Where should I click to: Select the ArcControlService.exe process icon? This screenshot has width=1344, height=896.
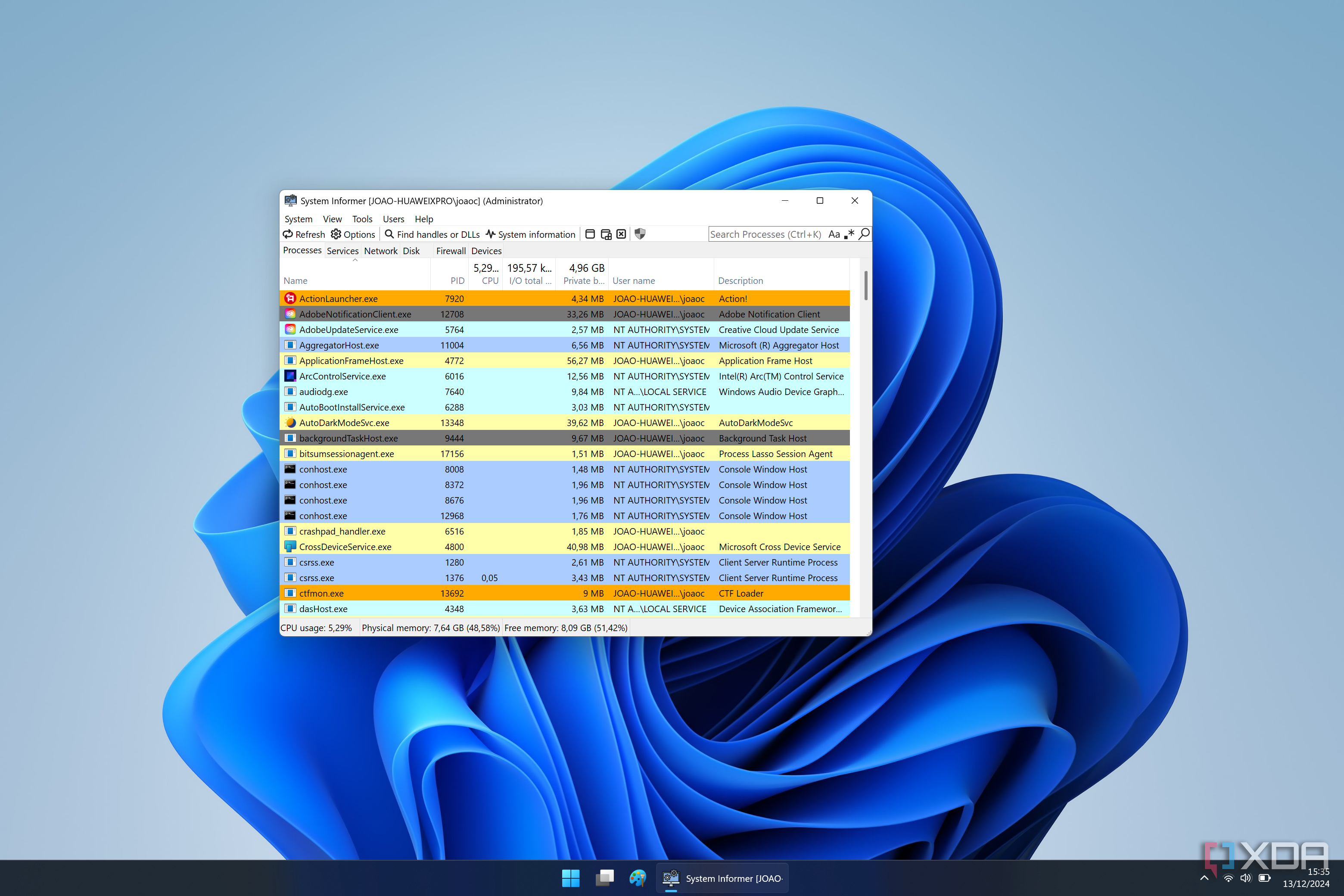[x=290, y=376]
